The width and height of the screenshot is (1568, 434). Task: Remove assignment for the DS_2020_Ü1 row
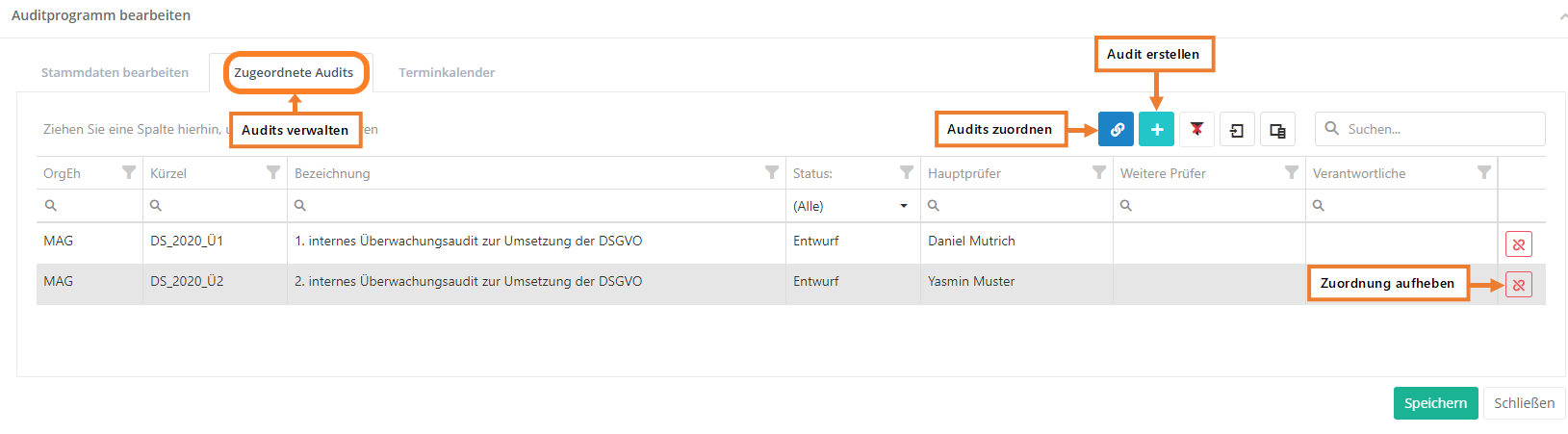(x=1518, y=244)
